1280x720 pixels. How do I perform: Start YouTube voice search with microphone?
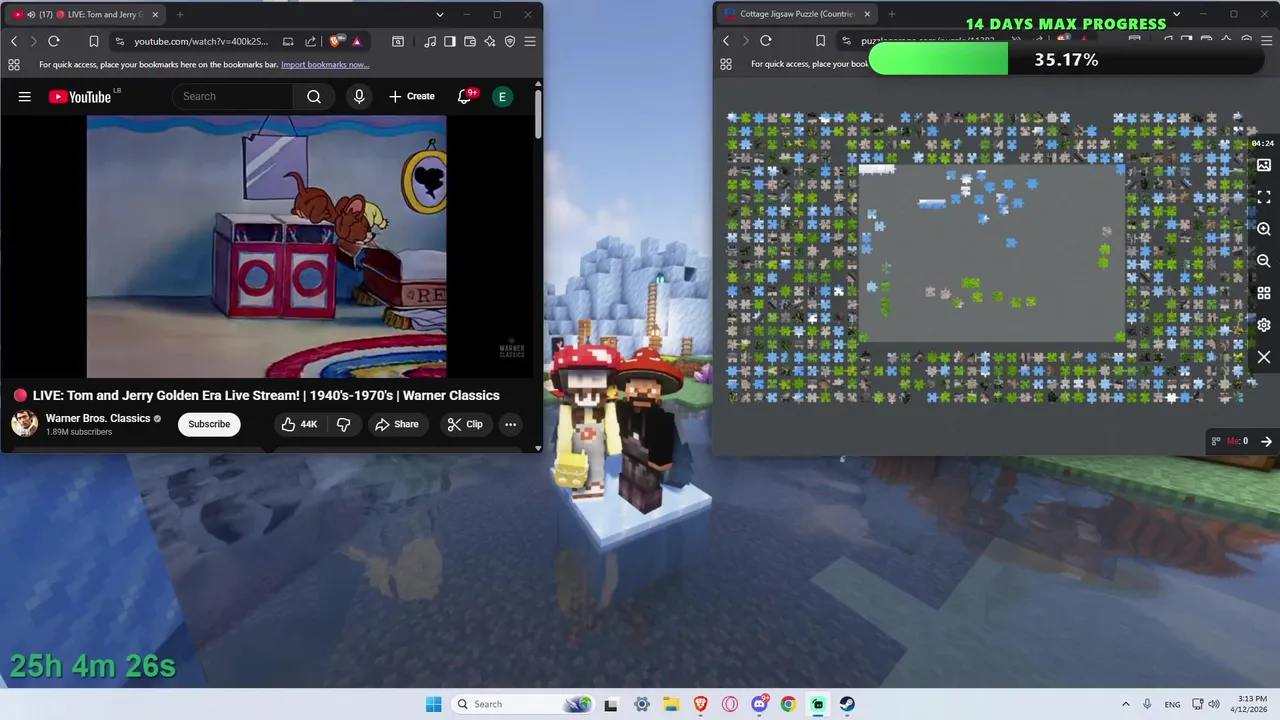pyautogui.click(x=359, y=96)
